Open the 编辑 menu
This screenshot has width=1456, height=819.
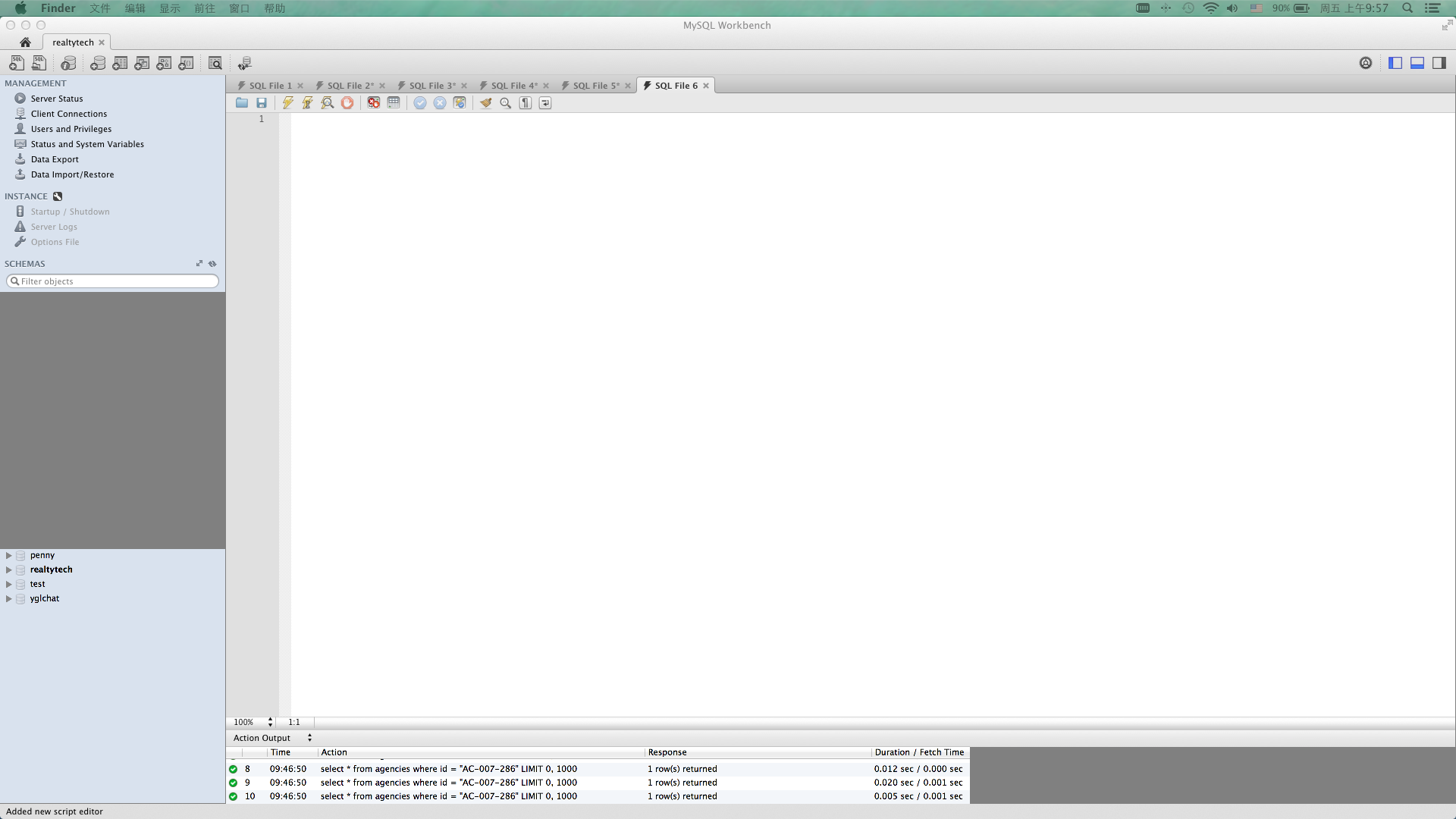pos(135,8)
